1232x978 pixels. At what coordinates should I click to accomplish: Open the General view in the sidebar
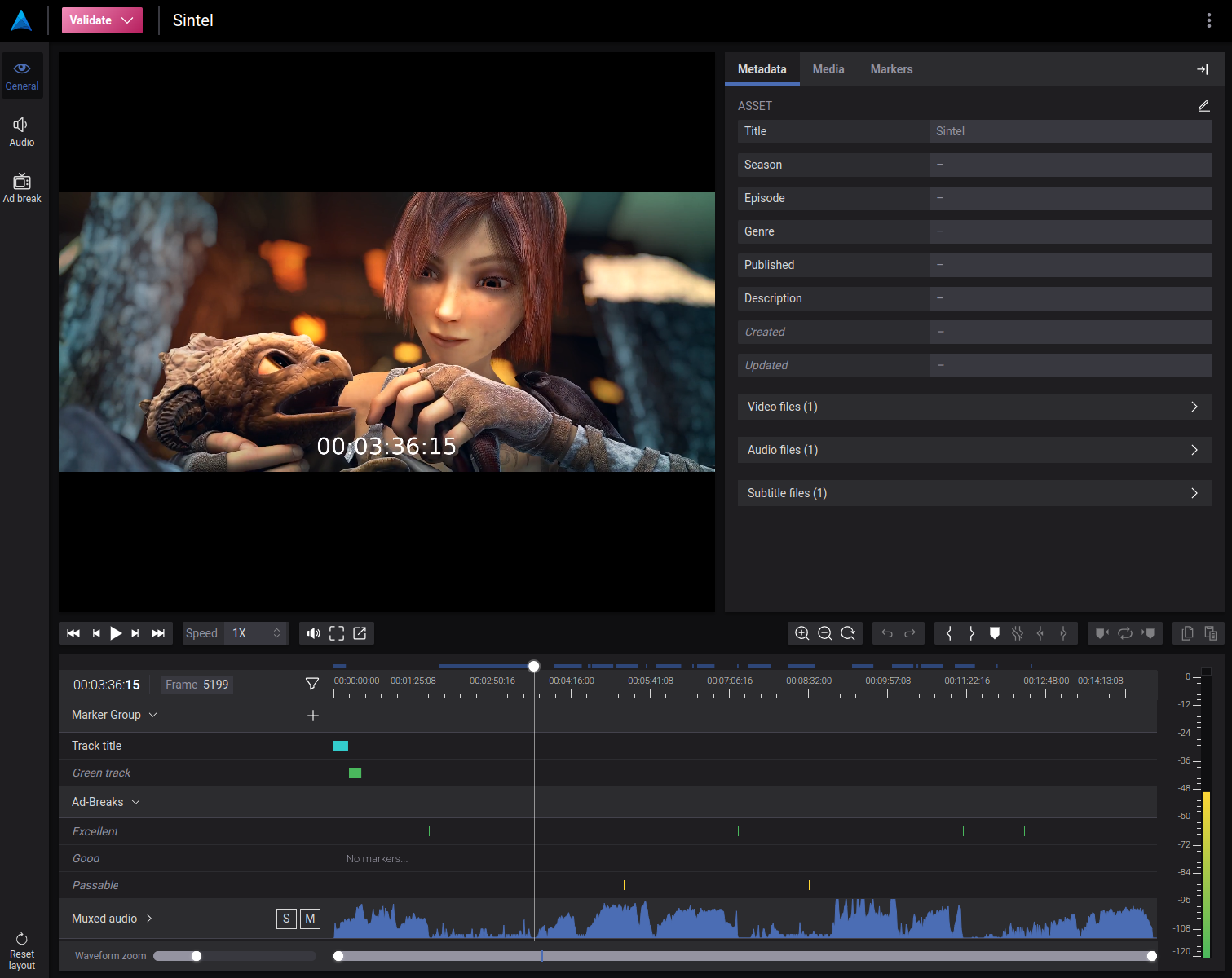(22, 76)
